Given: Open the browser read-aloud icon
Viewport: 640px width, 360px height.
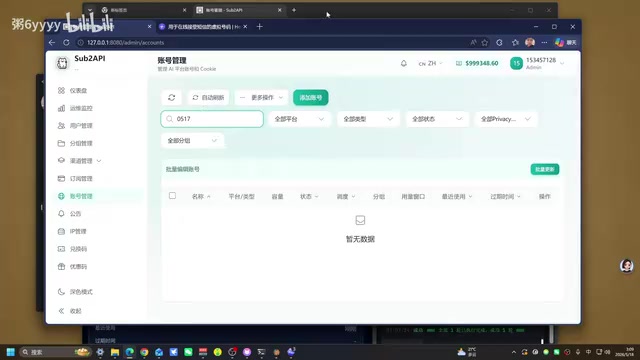Looking at the screenshot, I should [473, 42].
